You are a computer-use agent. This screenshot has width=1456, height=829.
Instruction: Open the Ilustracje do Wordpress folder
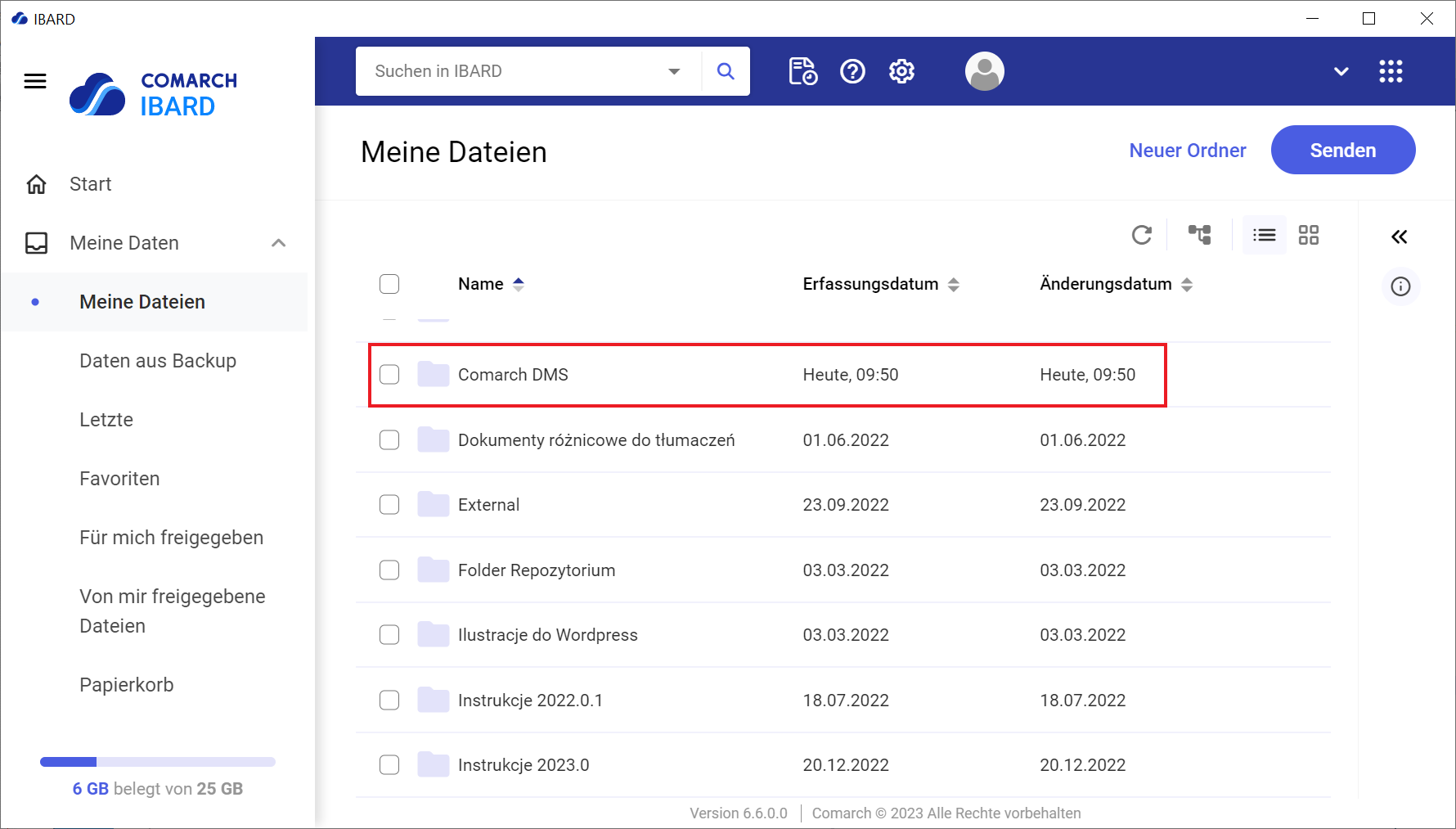click(x=547, y=634)
